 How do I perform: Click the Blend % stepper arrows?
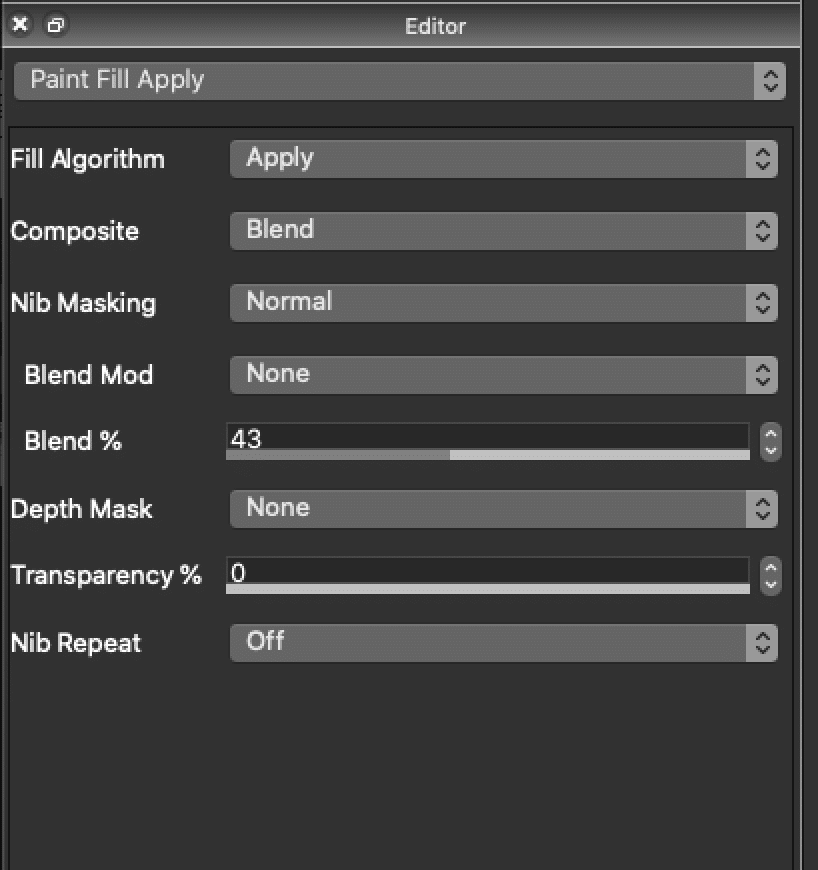point(769,442)
